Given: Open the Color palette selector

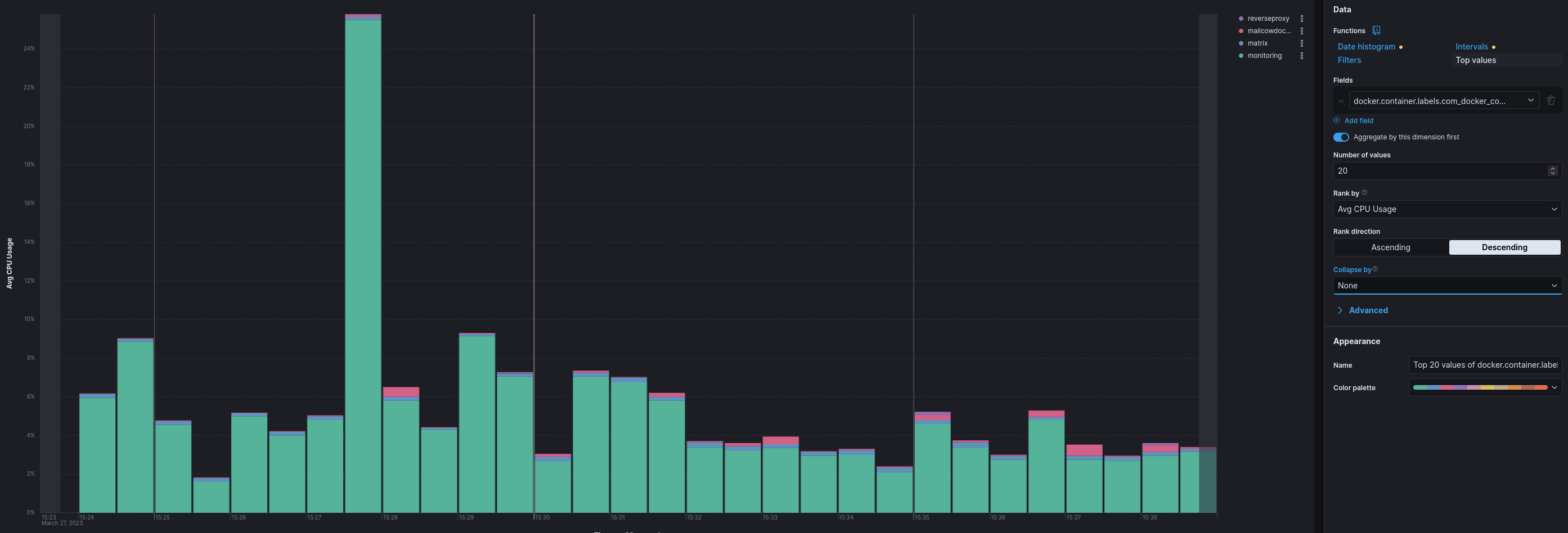Looking at the screenshot, I should 1485,387.
